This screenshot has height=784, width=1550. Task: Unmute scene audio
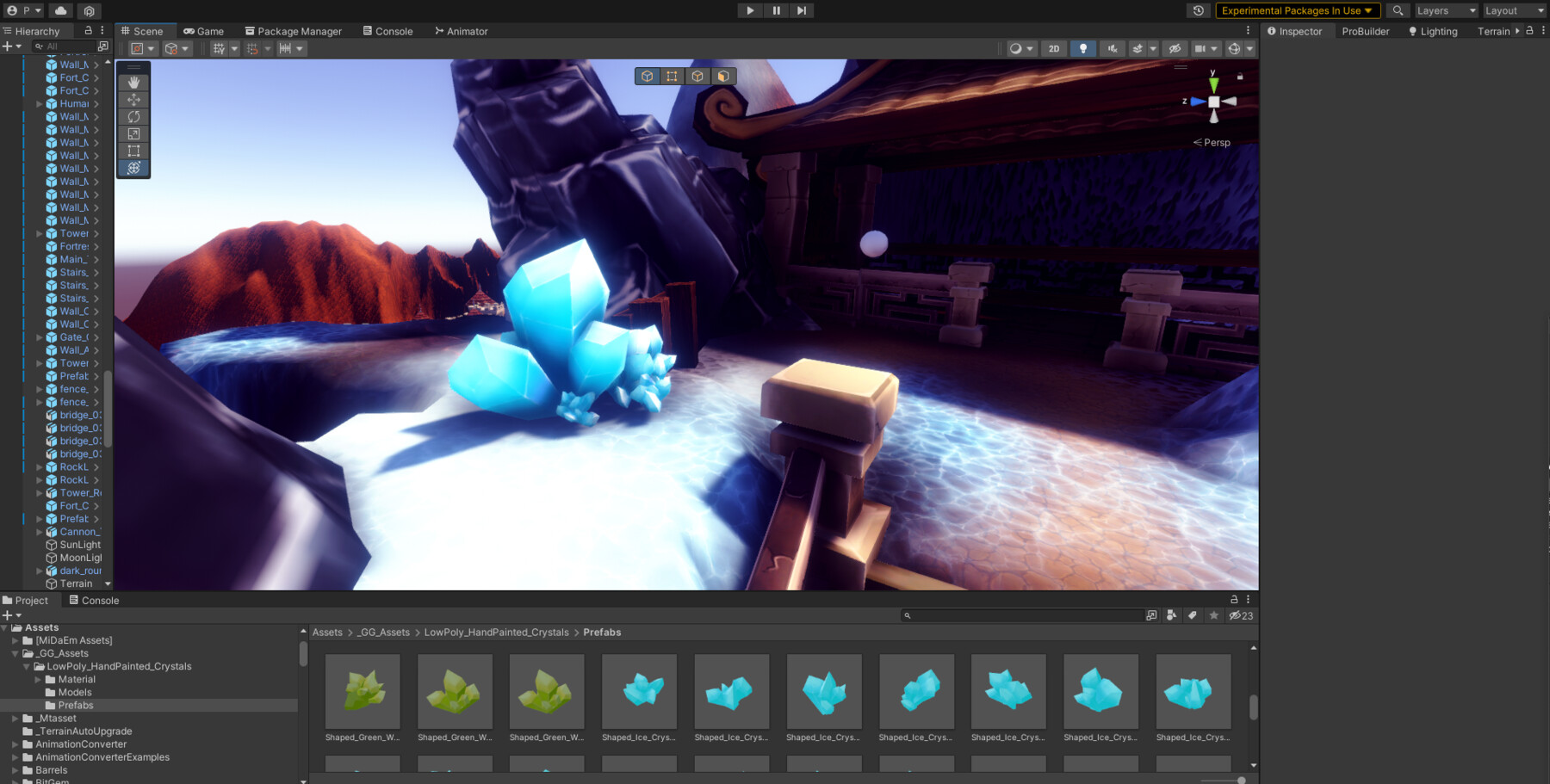(x=1112, y=48)
